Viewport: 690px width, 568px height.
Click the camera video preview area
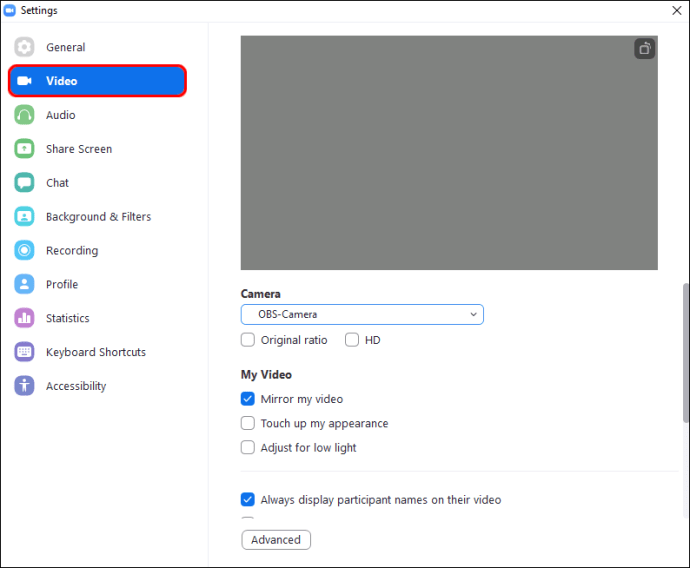point(449,153)
